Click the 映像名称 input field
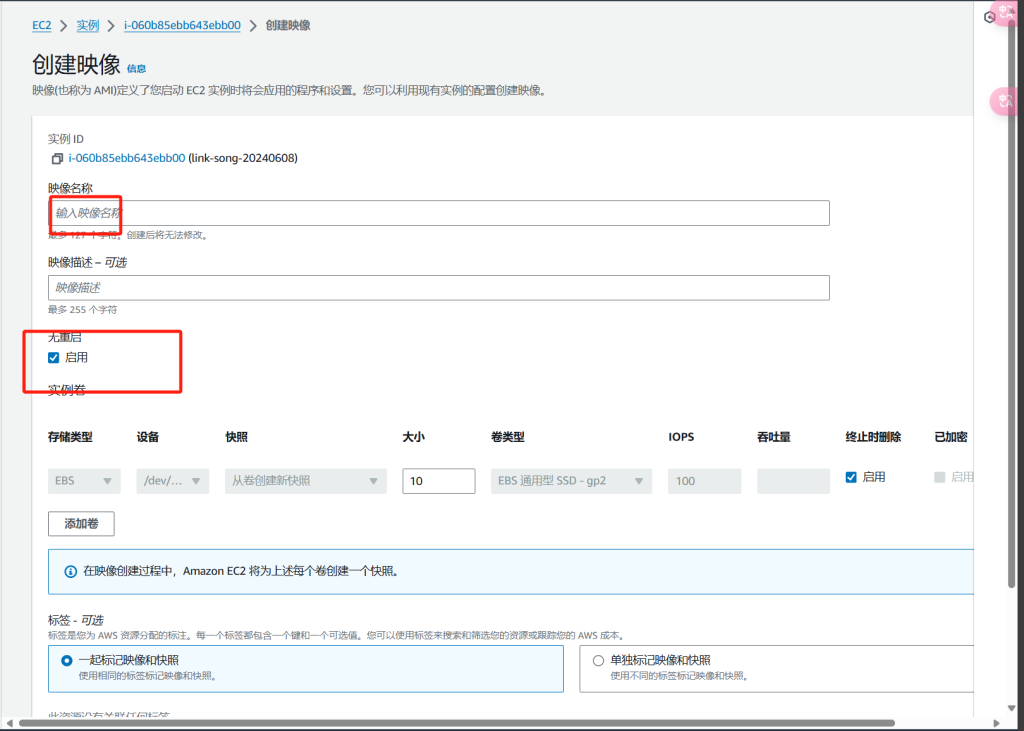 click(x=438, y=213)
